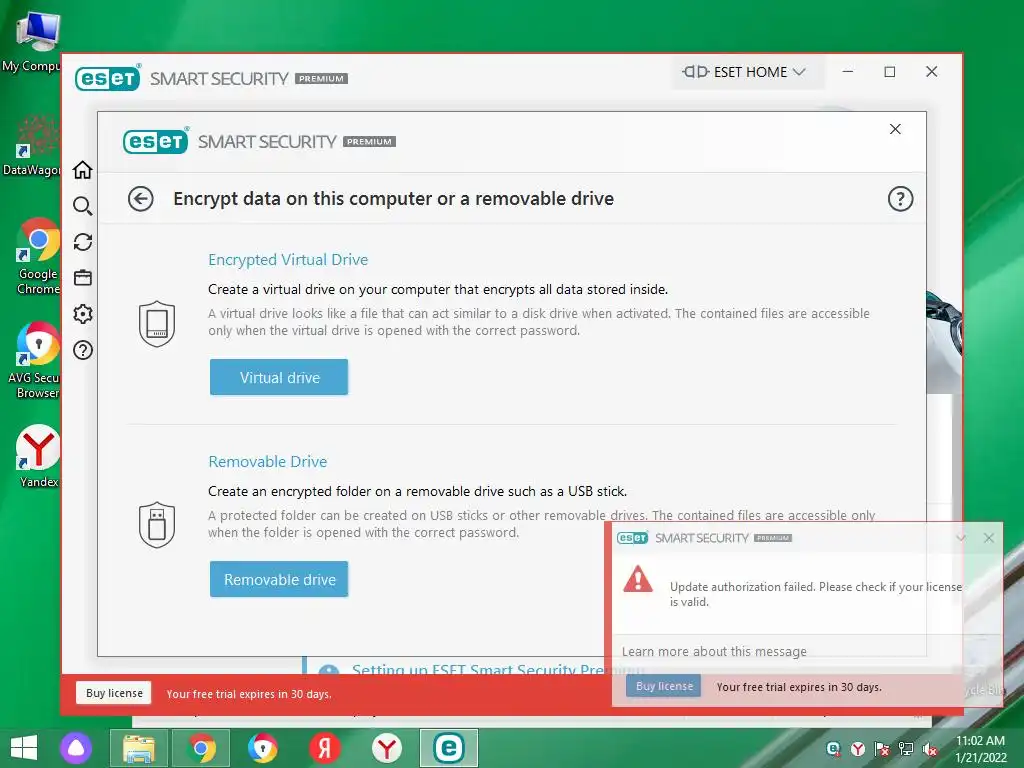Click Buy license in the notification popup
Image resolution: width=1024 pixels, height=768 pixels.
[664, 686]
